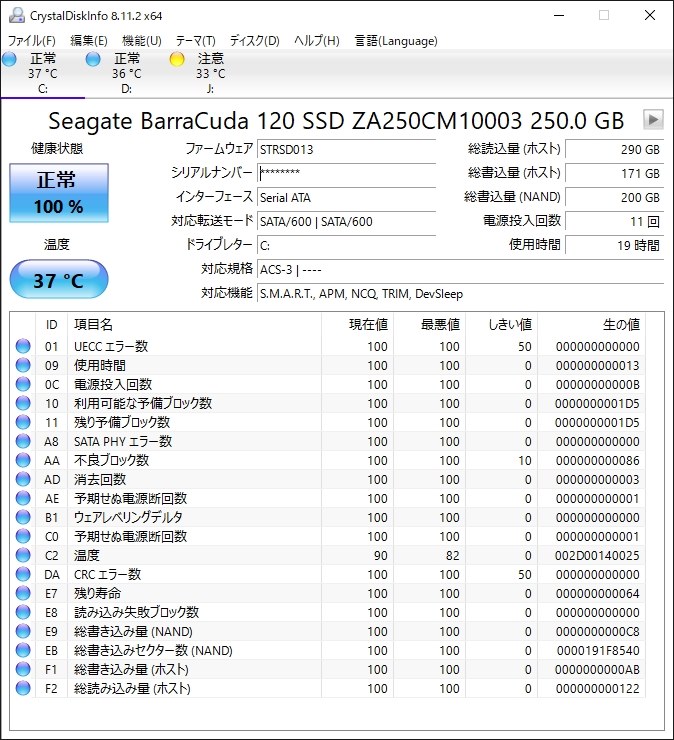
Task: Click the しきい値 column header
Action: (502, 324)
